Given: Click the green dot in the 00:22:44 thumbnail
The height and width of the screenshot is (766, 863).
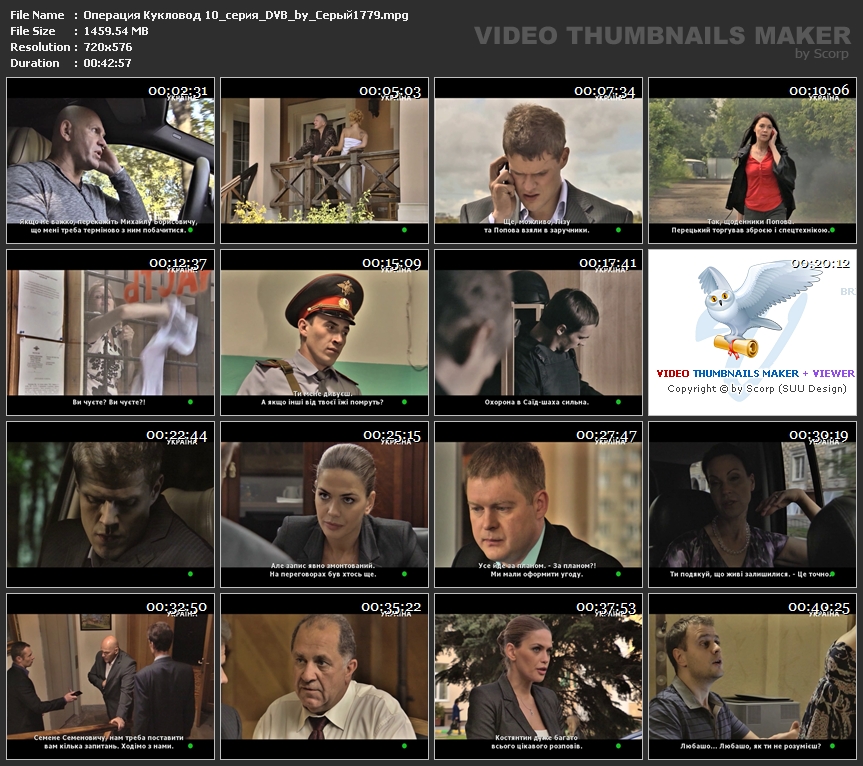Looking at the screenshot, I should click(190, 574).
